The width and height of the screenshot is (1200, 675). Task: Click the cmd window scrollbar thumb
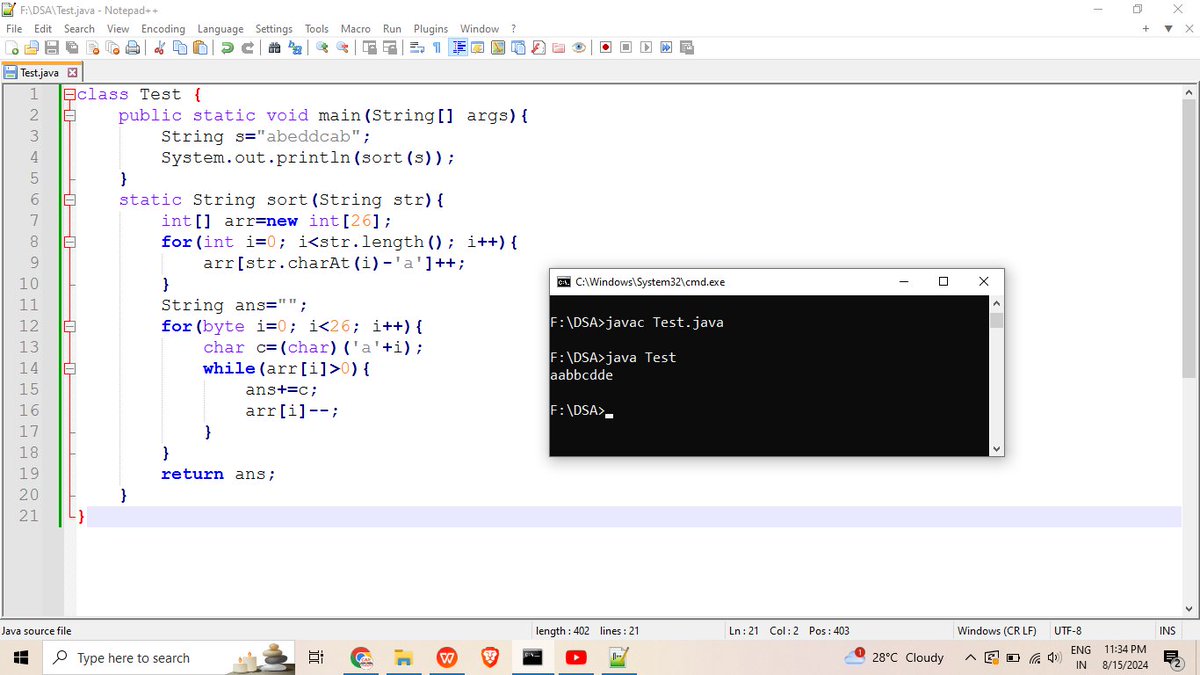pos(996,320)
